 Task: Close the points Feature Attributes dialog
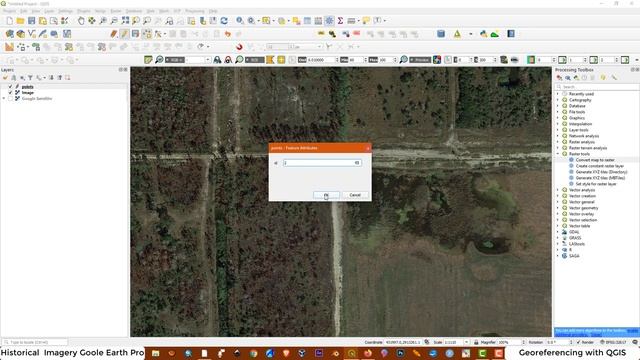click(368, 148)
